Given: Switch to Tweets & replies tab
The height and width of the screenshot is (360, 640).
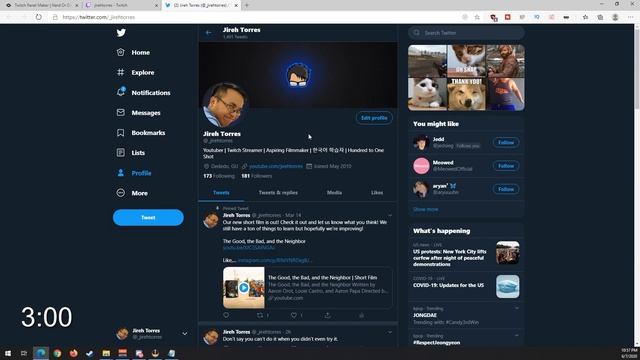Looking at the screenshot, I should click(x=278, y=193).
